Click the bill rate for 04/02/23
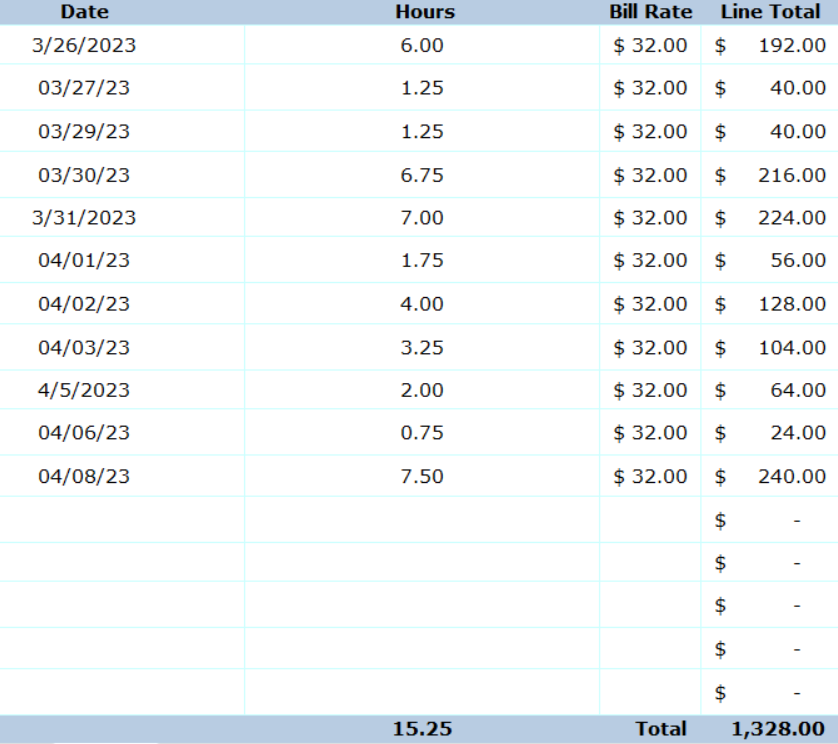This screenshot has width=838, height=744. [651, 304]
